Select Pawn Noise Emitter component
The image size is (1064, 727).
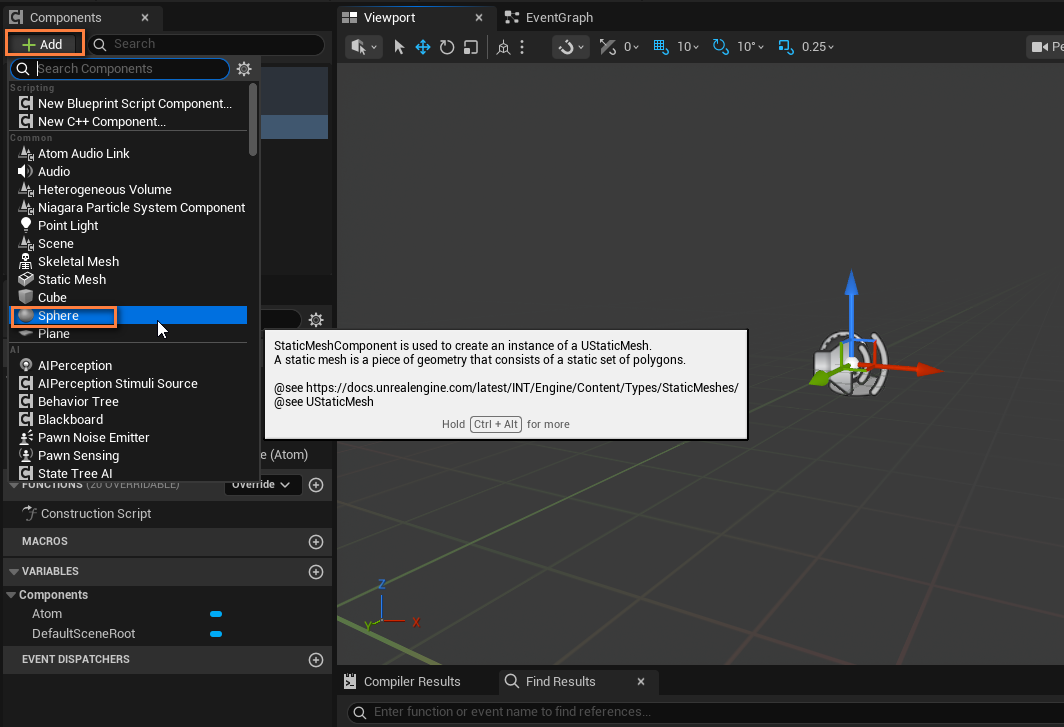pyautogui.click(x=128, y=437)
